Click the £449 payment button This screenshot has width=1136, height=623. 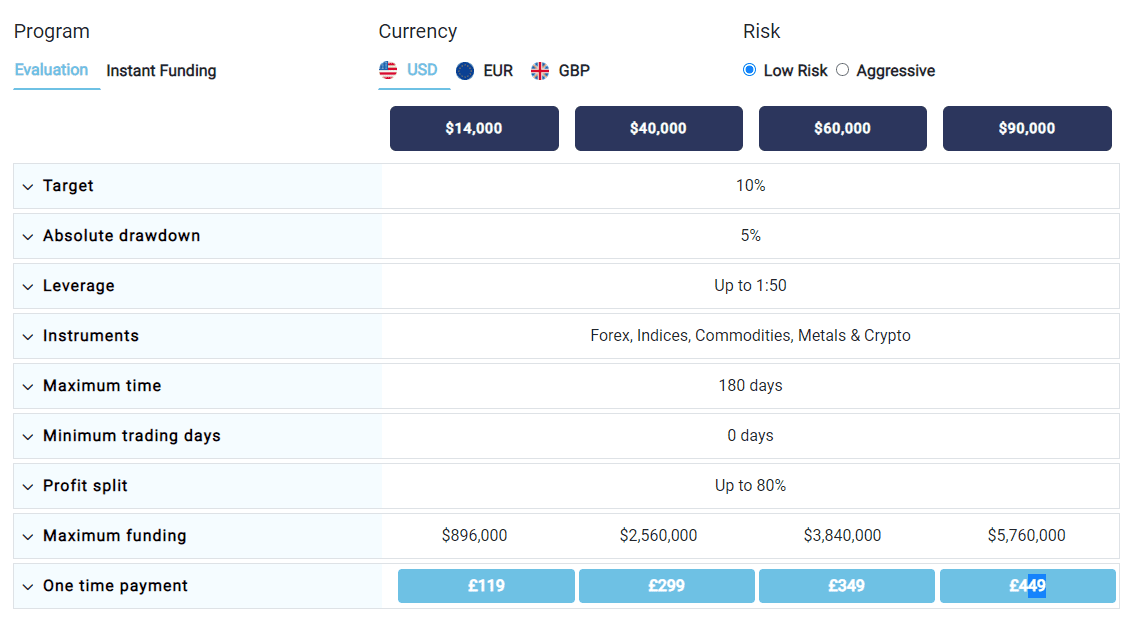[x=1027, y=585]
